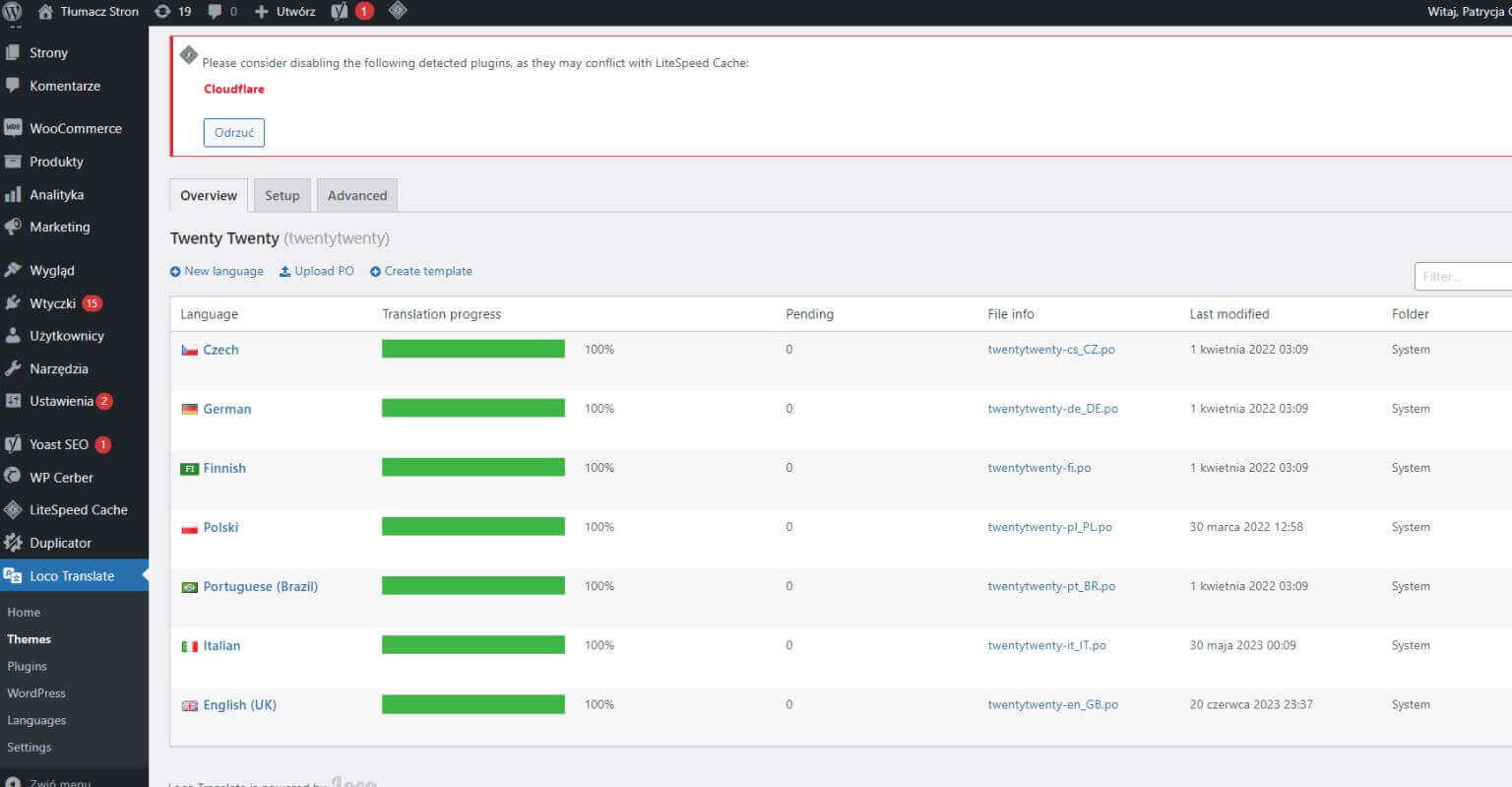
Task: Switch to the Overview tab
Action: (x=209, y=195)
